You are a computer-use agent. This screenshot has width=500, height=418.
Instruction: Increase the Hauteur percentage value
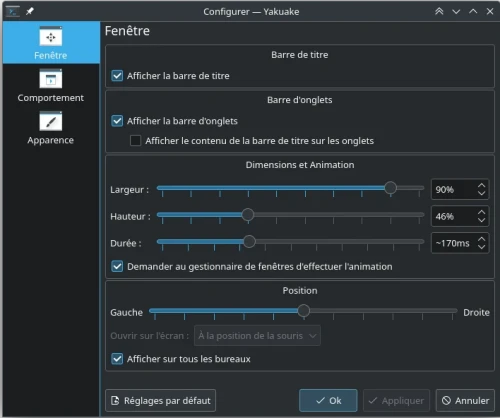pos(481,212)
